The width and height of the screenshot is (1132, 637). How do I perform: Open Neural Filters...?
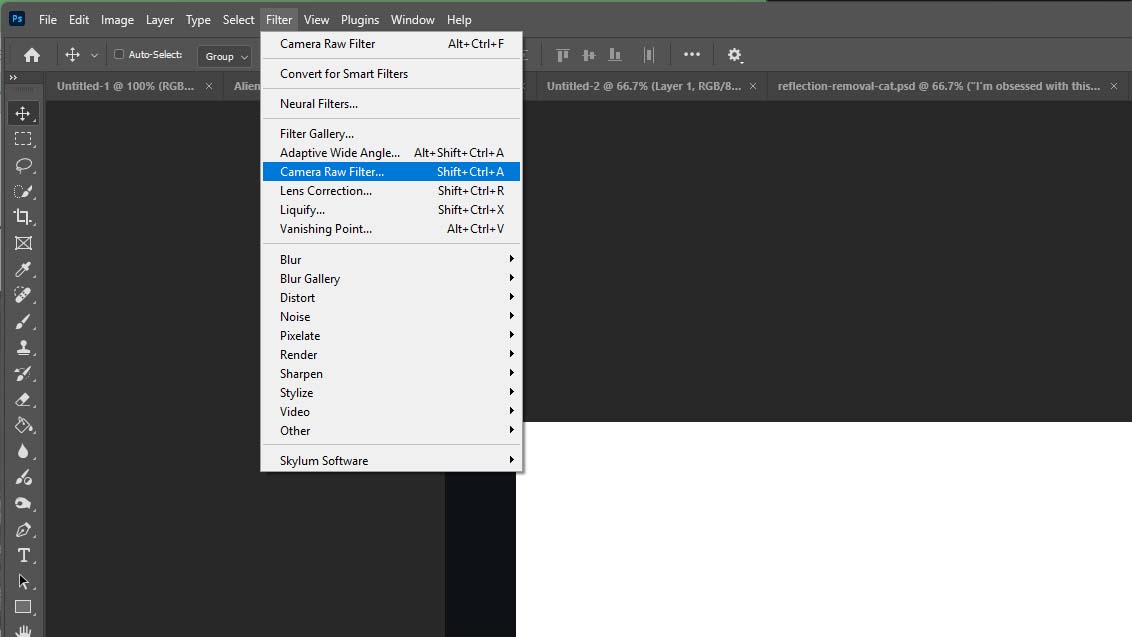pos(391,104)
